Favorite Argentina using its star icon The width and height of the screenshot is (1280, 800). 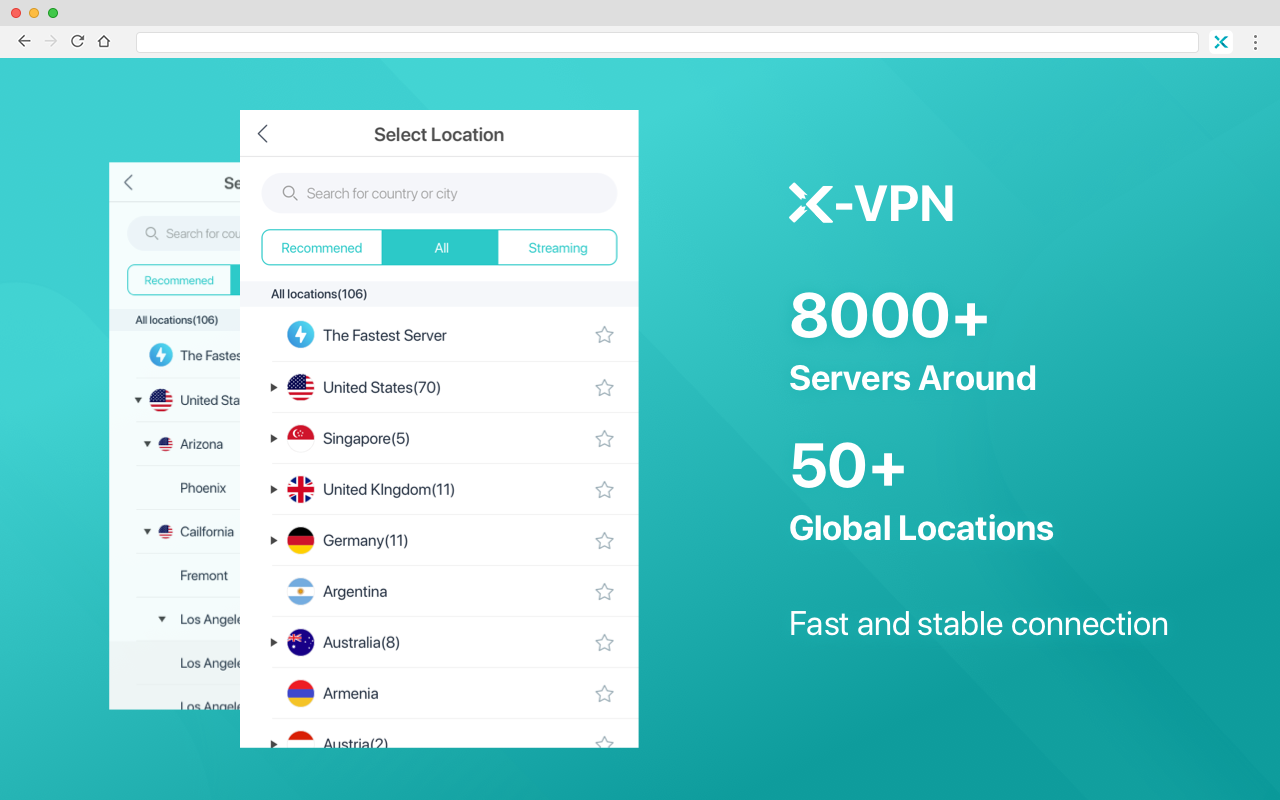604,591
